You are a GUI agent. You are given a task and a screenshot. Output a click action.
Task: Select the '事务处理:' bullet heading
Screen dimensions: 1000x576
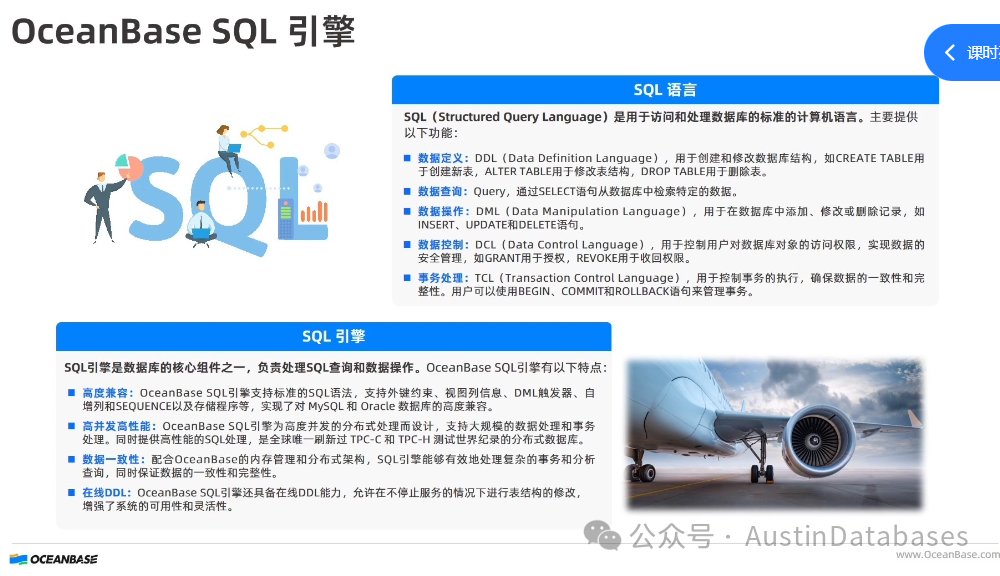(x=443, y=277)
